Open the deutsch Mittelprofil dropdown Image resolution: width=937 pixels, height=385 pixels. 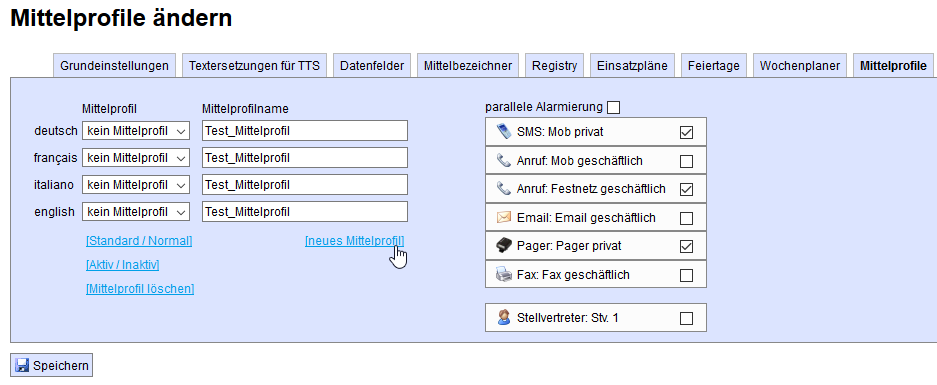pyautogui.click(x=136, y=131)
